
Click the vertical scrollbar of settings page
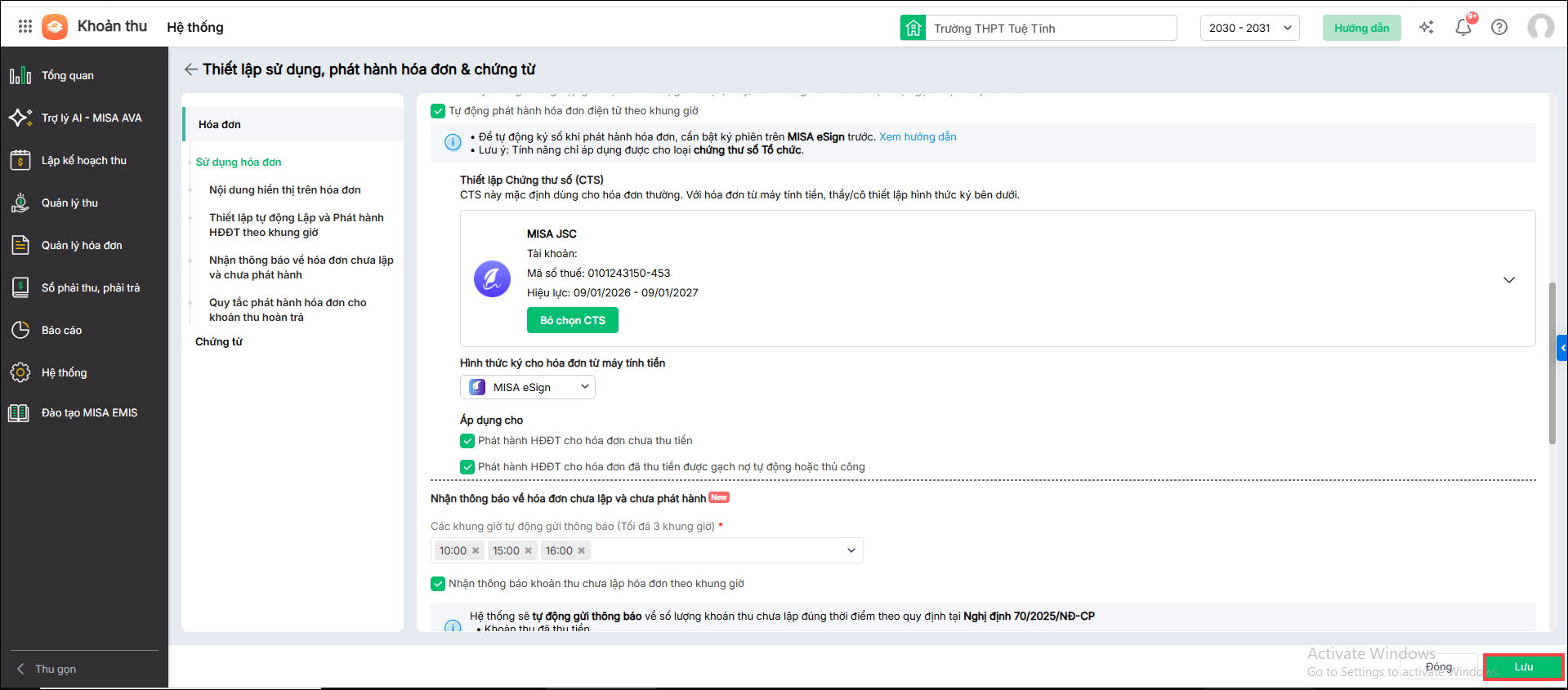[x=1552, y=363]
